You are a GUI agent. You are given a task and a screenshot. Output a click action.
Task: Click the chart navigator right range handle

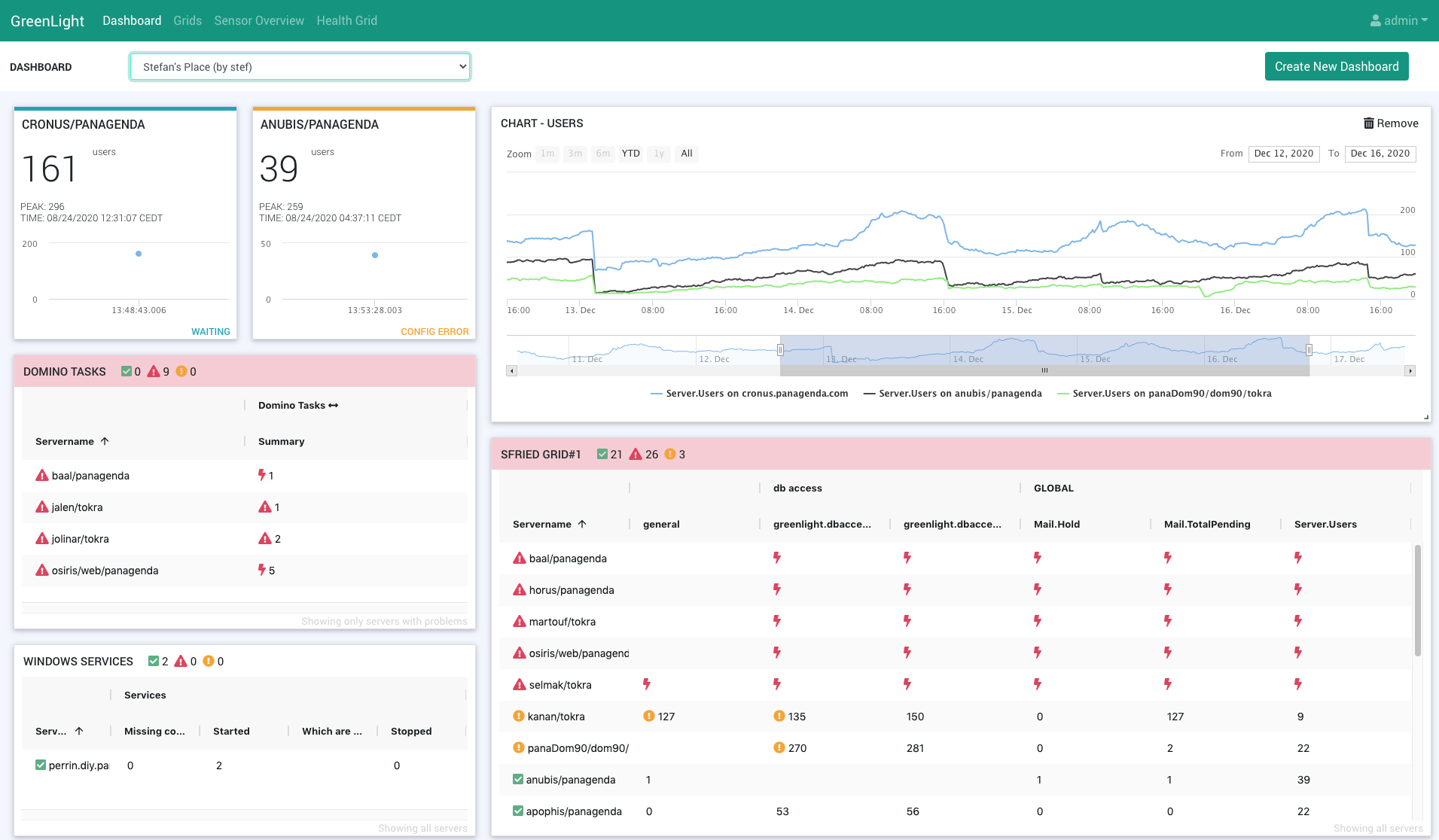pyautogui.click(x=1309, y=350)
